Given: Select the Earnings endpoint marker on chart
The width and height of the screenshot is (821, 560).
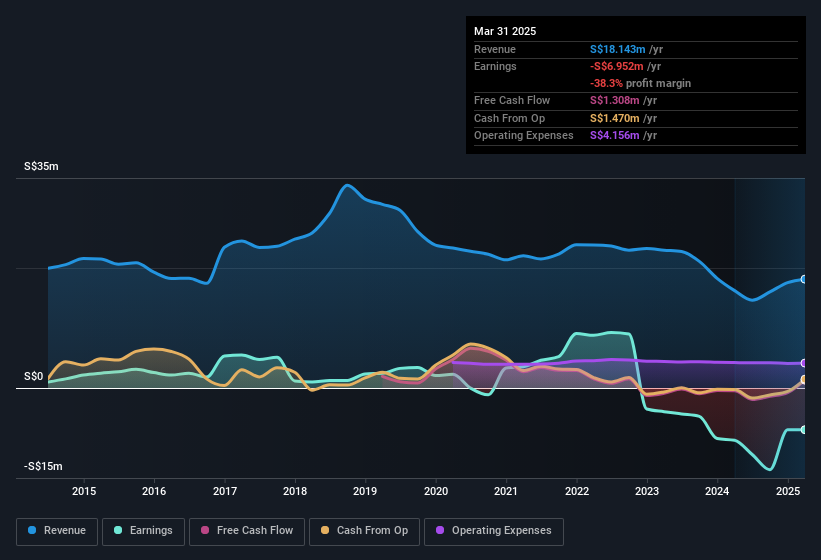Looking at the screenshot, I should 804,430.
